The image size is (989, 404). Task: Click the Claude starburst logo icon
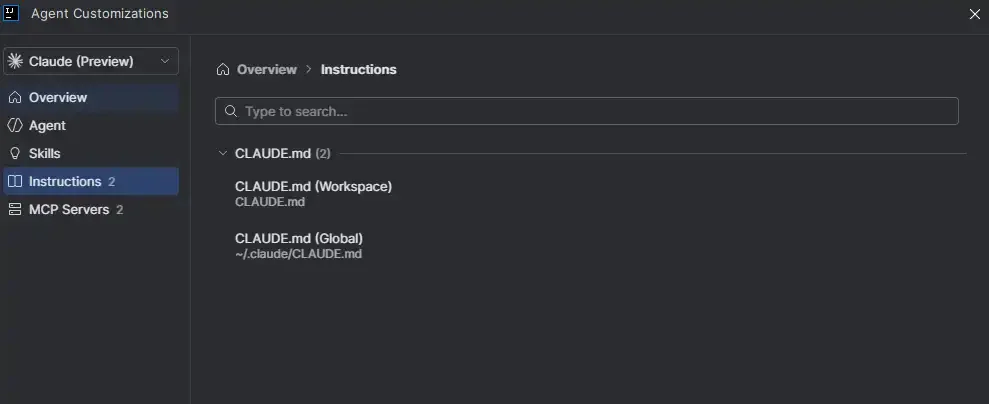coord(16,61)
